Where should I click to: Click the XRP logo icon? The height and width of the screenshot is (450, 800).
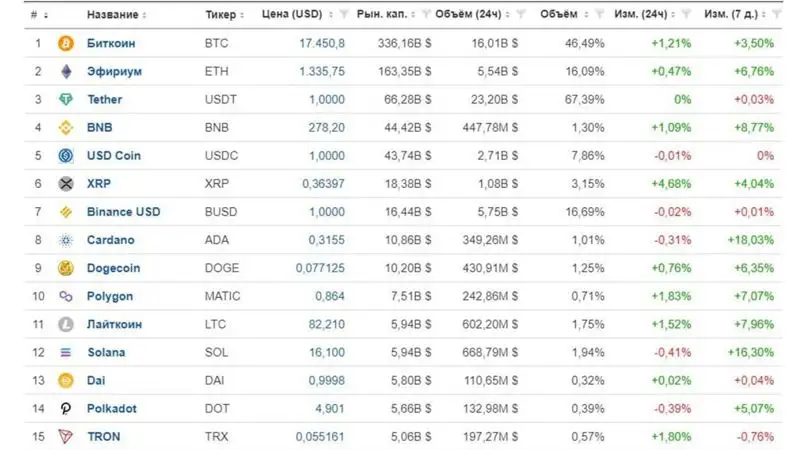67,184
